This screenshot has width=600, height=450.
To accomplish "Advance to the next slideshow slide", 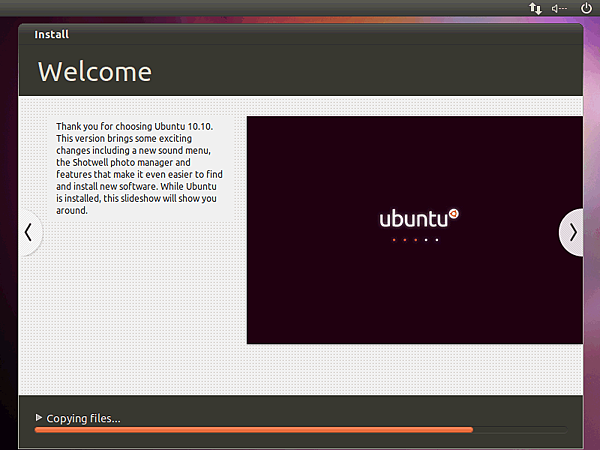I will pos(572,232).
